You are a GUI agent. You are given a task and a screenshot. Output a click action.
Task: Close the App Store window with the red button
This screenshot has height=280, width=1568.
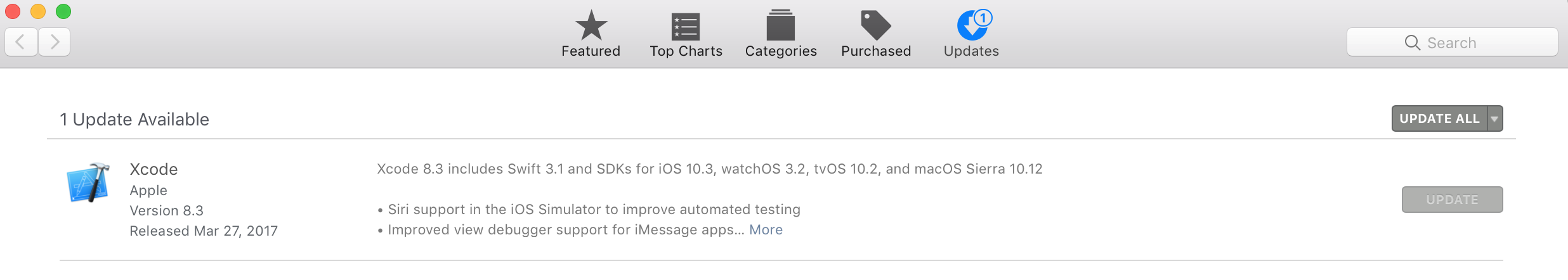13,11
